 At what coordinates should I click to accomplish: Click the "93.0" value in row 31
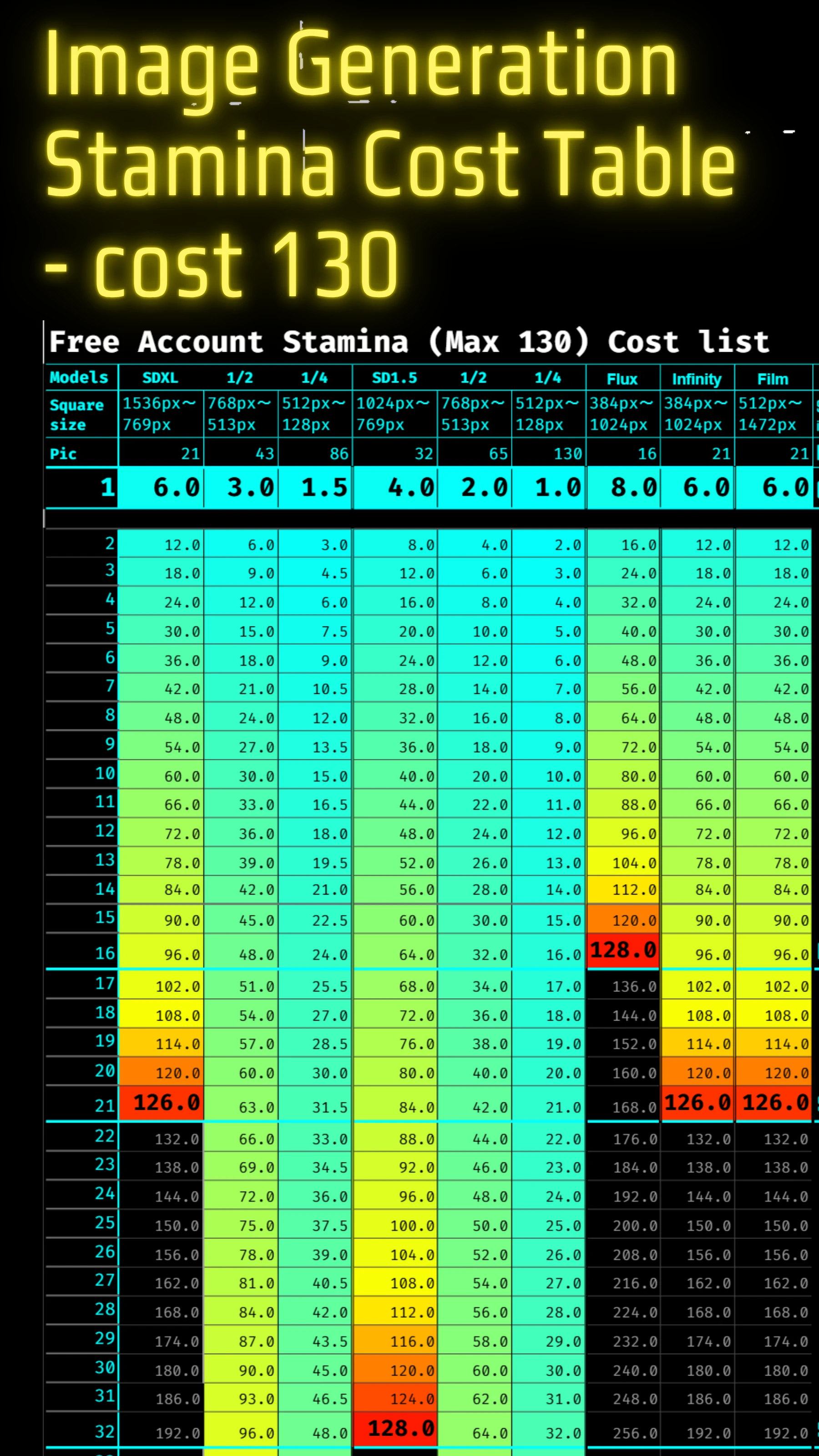(x=257, y=1399)
